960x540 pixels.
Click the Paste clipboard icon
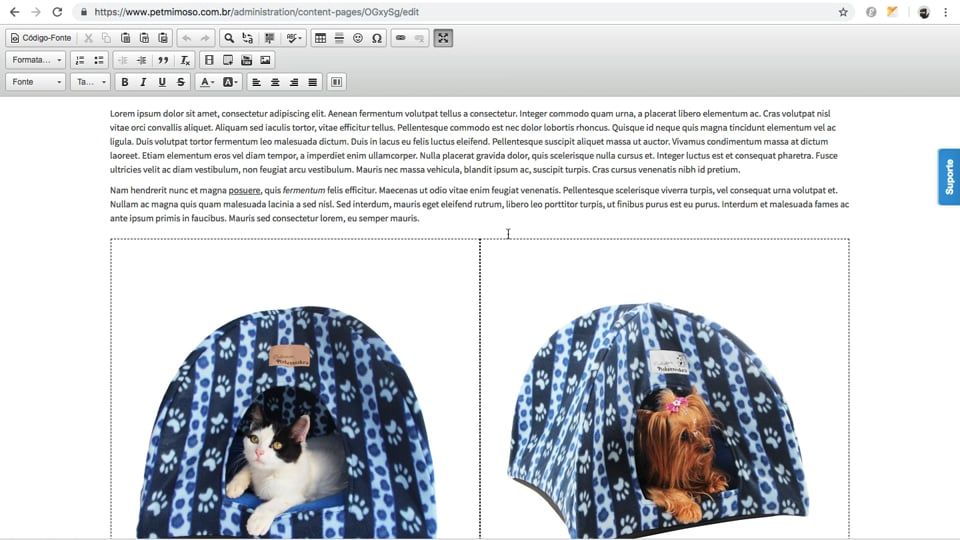(126, 38)
